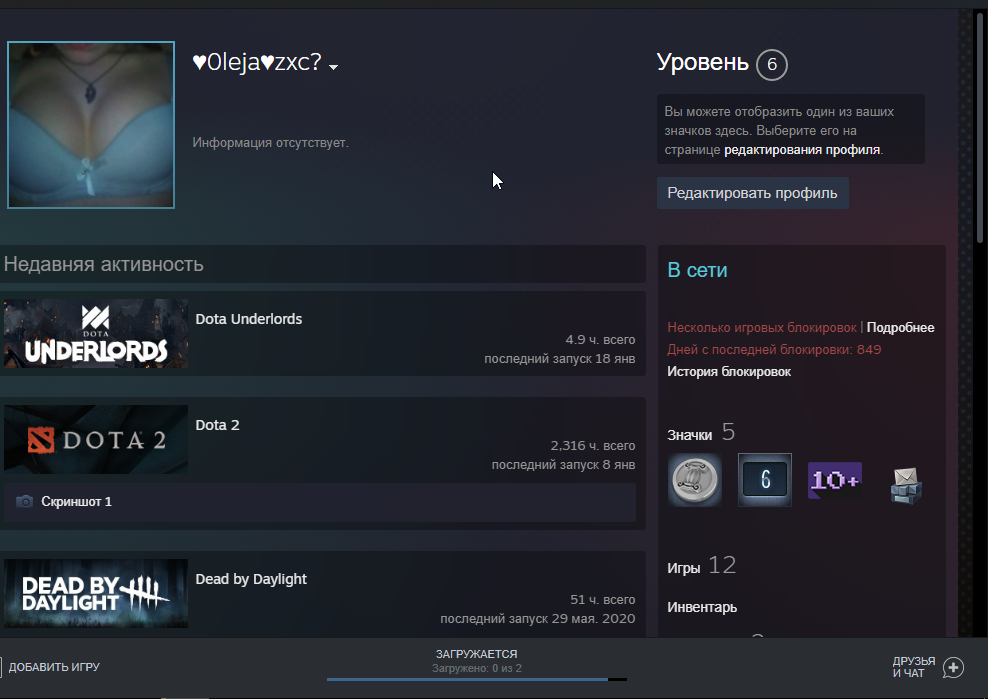This screenshot has width=988, height=699.
Task: Open the Dota 2 game banner
Action: tap(96, 439)
